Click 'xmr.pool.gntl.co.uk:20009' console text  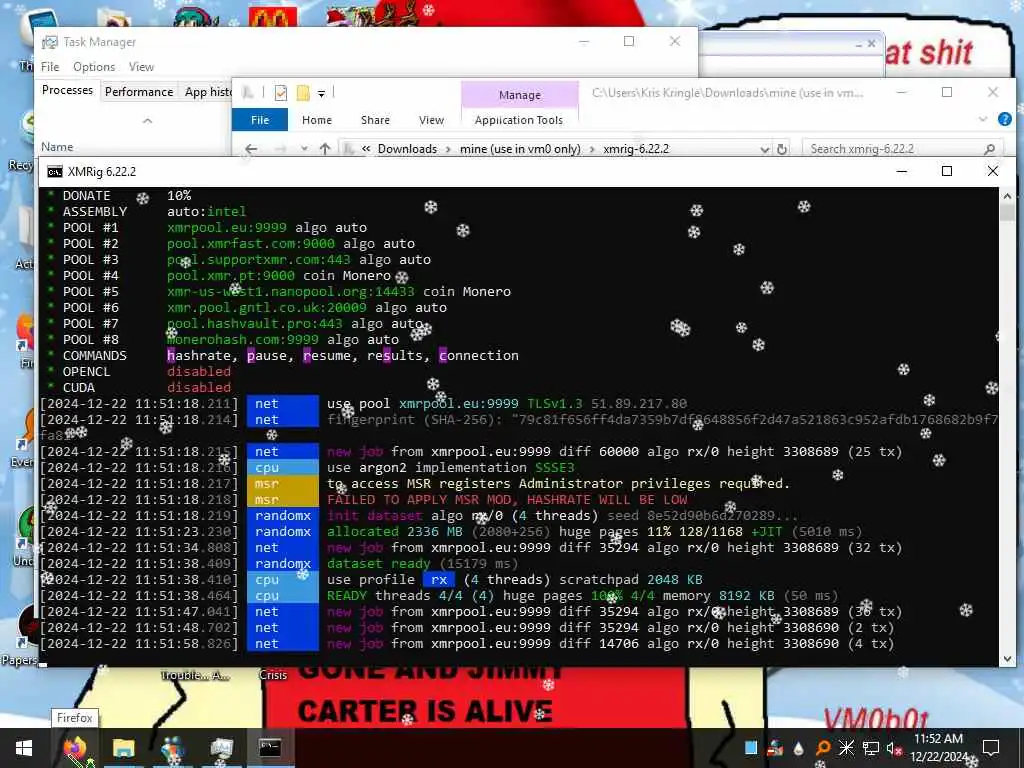click(x=267, y=308)
